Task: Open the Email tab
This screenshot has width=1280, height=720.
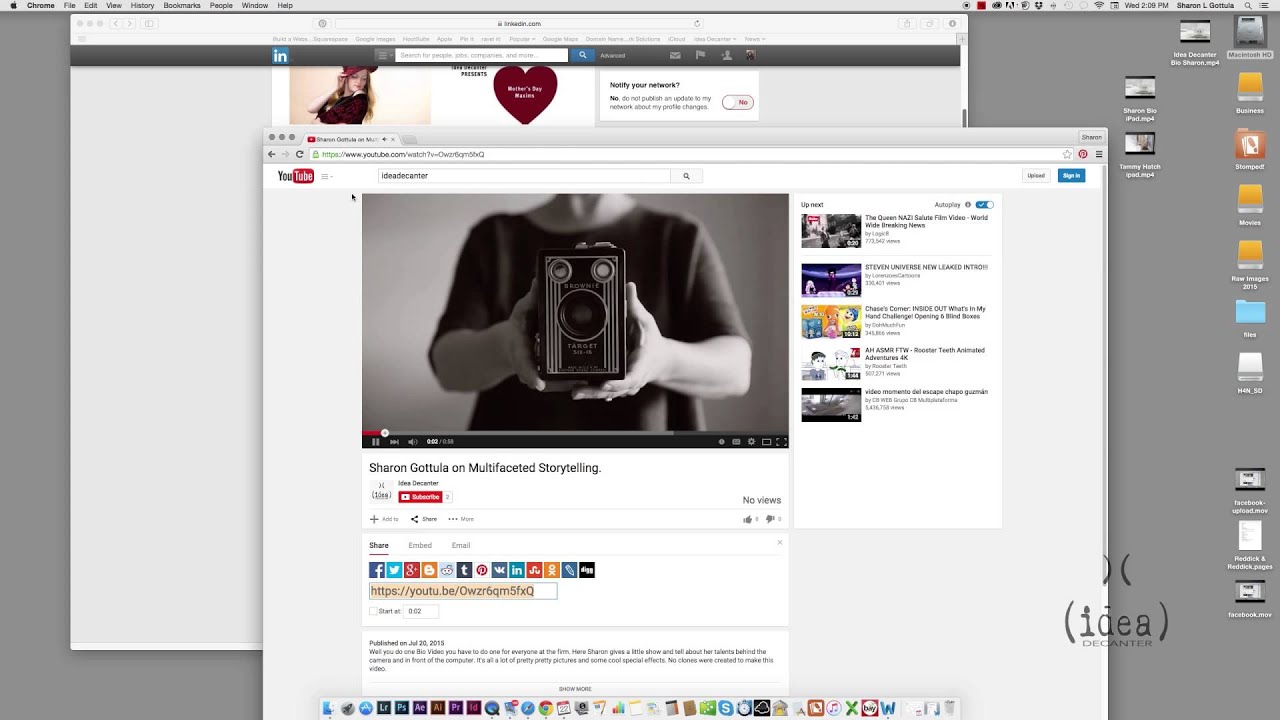Action: coord(461,545)
